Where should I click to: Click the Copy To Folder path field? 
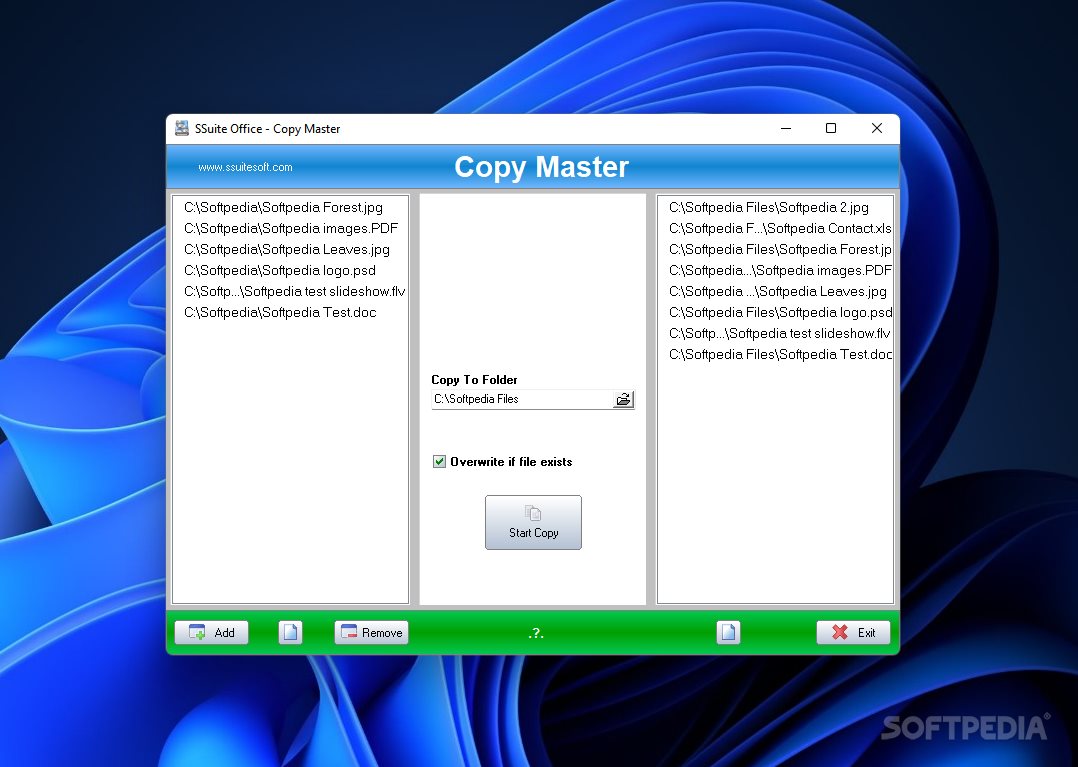coord(522,399)
